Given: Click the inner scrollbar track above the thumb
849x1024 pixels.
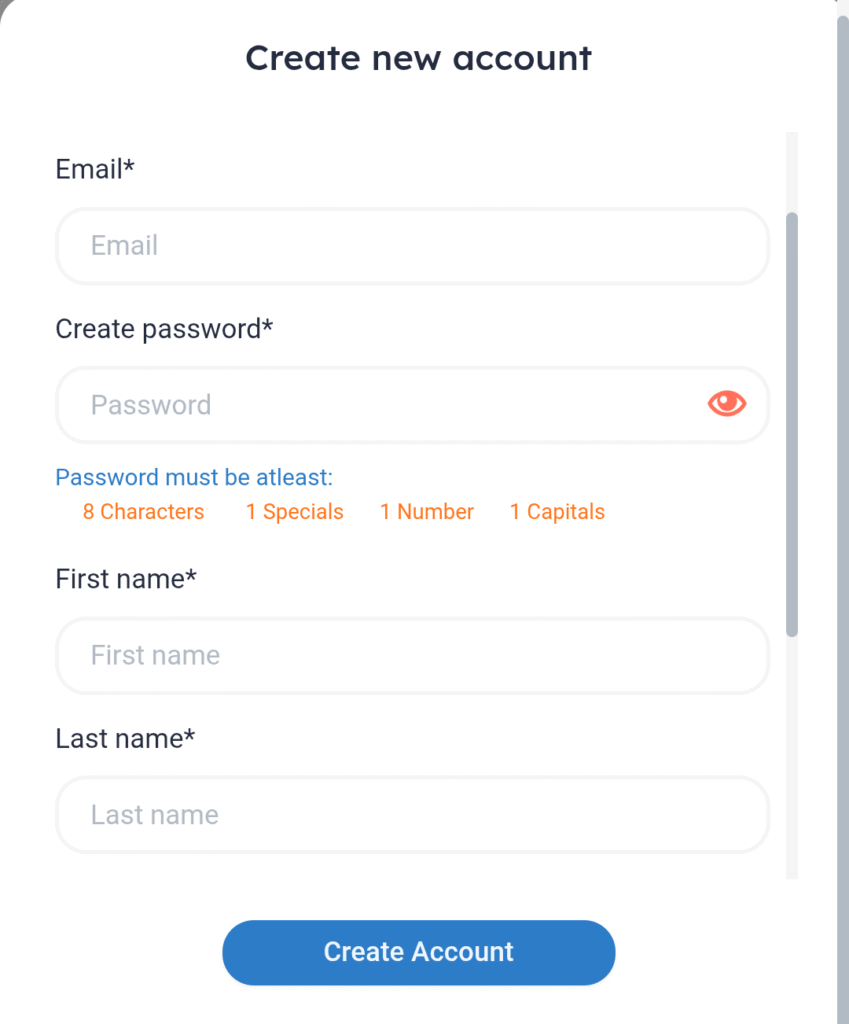Looking at the screenshot, I should click(x=792, y=172).
